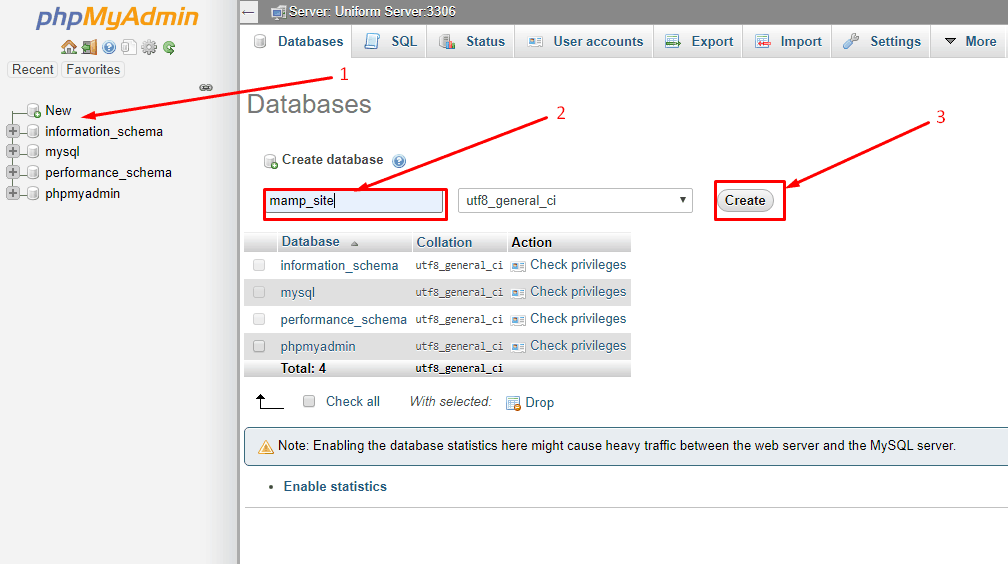Tick the information_schema row checkbox
This screenshot has width=1008, height=564.
pyautogui.click(x=259, y=265)
